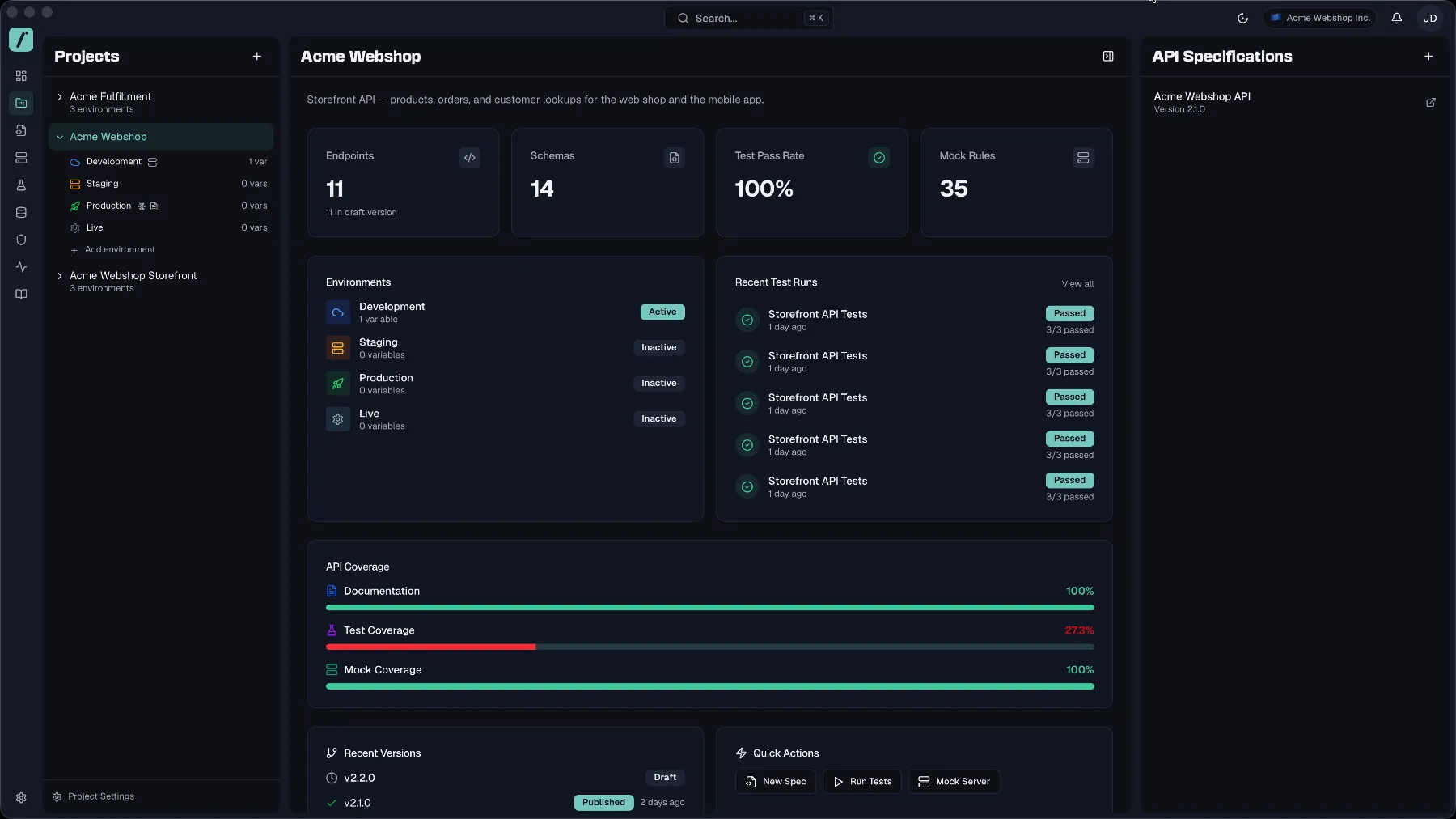The image size is (1456, 819).
Task: Open the first Storefront API Tests run
Action: [914, 320]
